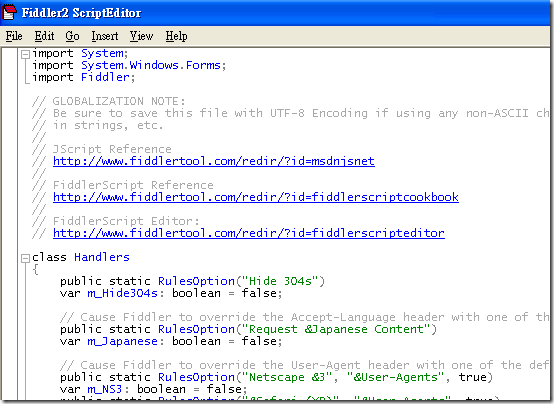Click the Fiddler2 ScriptEditor title bar icon
Viewport: 554px width, 404px height.
(9, 12)
